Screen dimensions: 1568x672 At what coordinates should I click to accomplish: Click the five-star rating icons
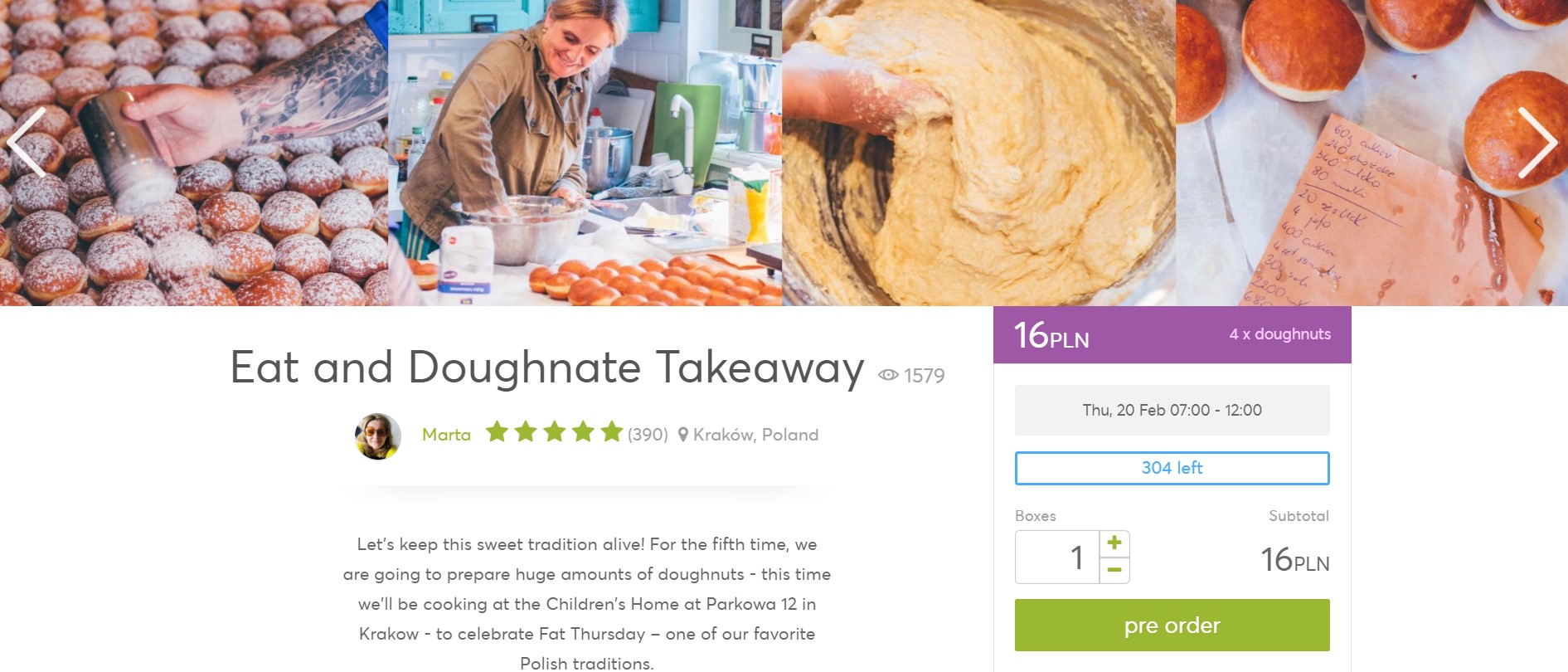pyautogui.click(x=554, y=432)
